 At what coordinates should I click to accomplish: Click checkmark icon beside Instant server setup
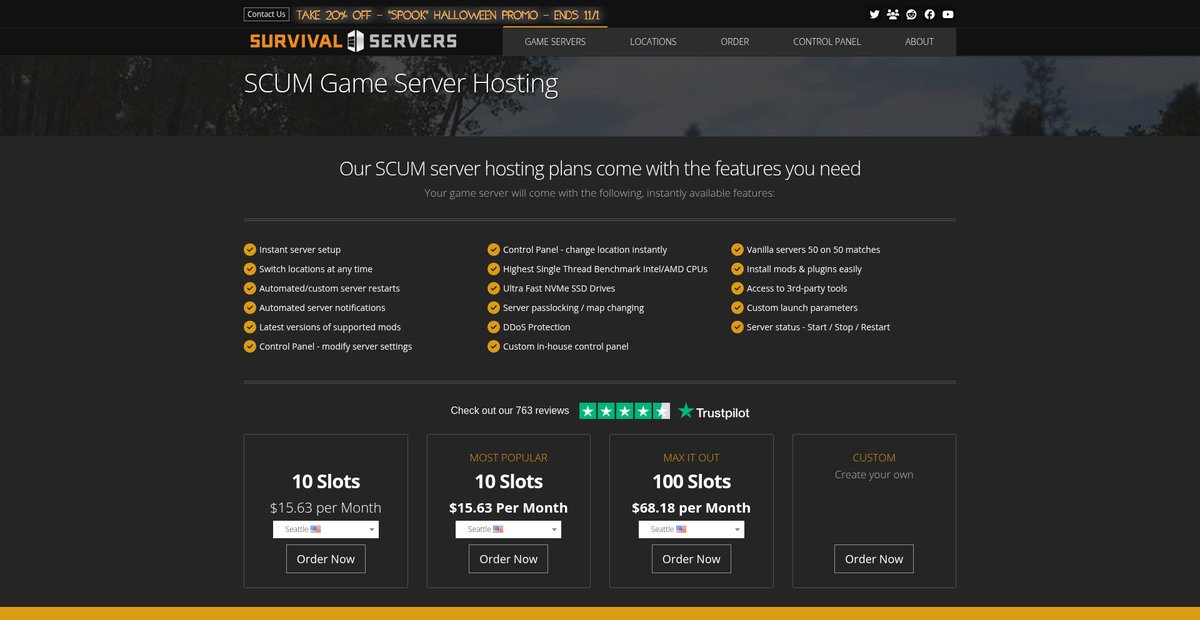click(x=250, y=250)
